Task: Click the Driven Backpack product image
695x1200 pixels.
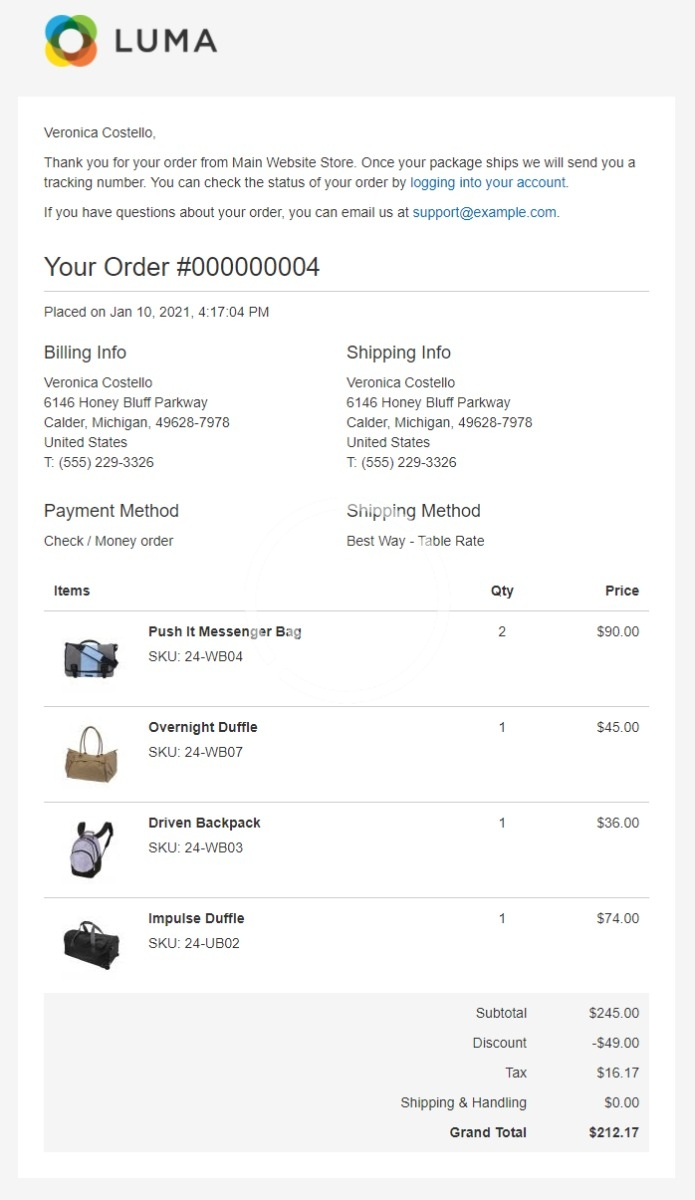Action: 91,849
